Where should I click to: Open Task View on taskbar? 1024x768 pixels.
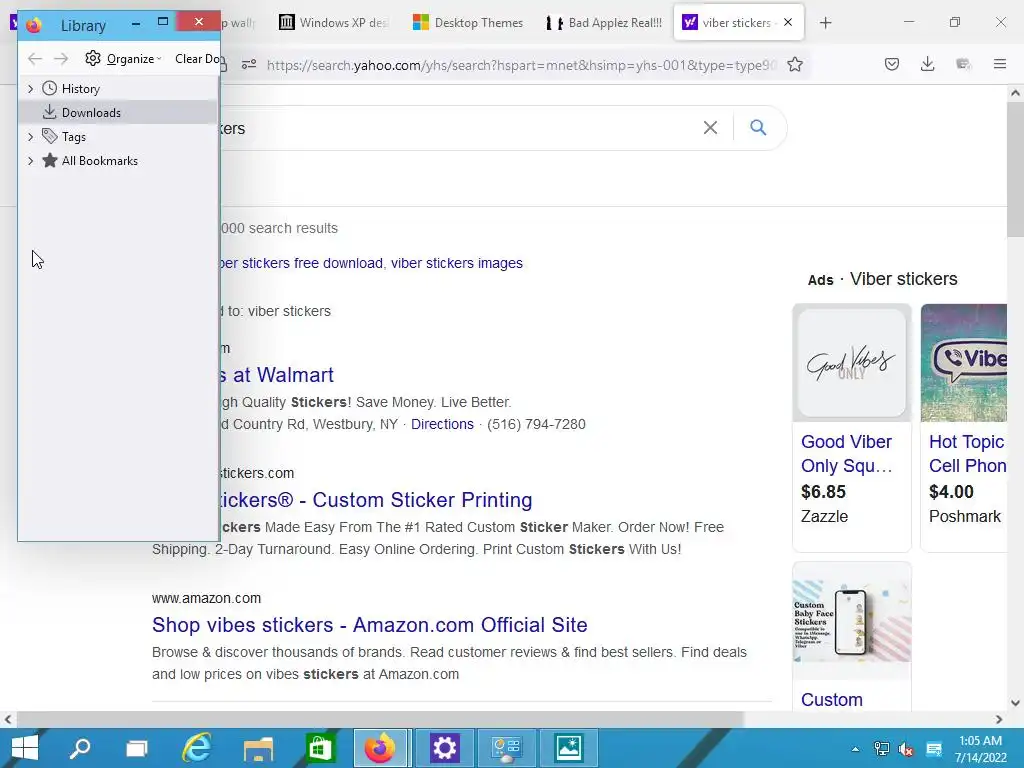coord(136,748)
